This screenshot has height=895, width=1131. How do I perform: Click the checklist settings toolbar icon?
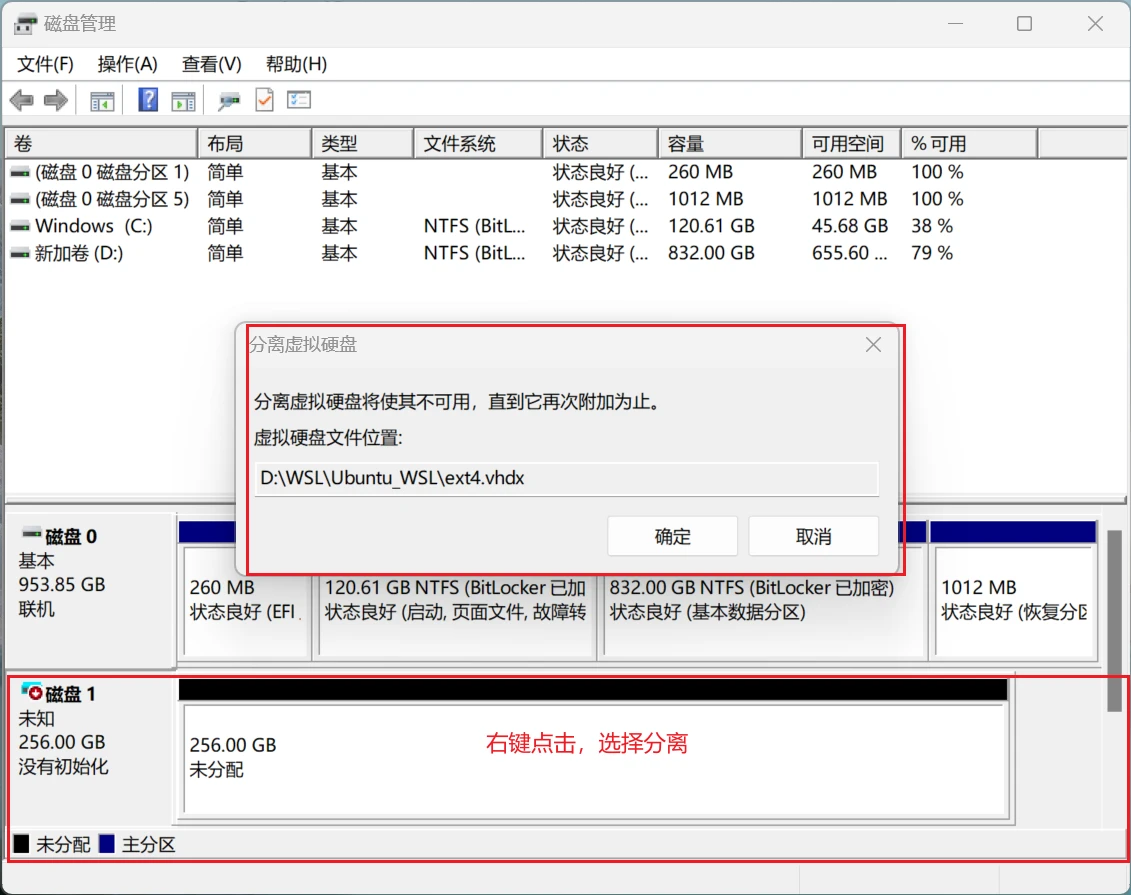click(299, 100)
